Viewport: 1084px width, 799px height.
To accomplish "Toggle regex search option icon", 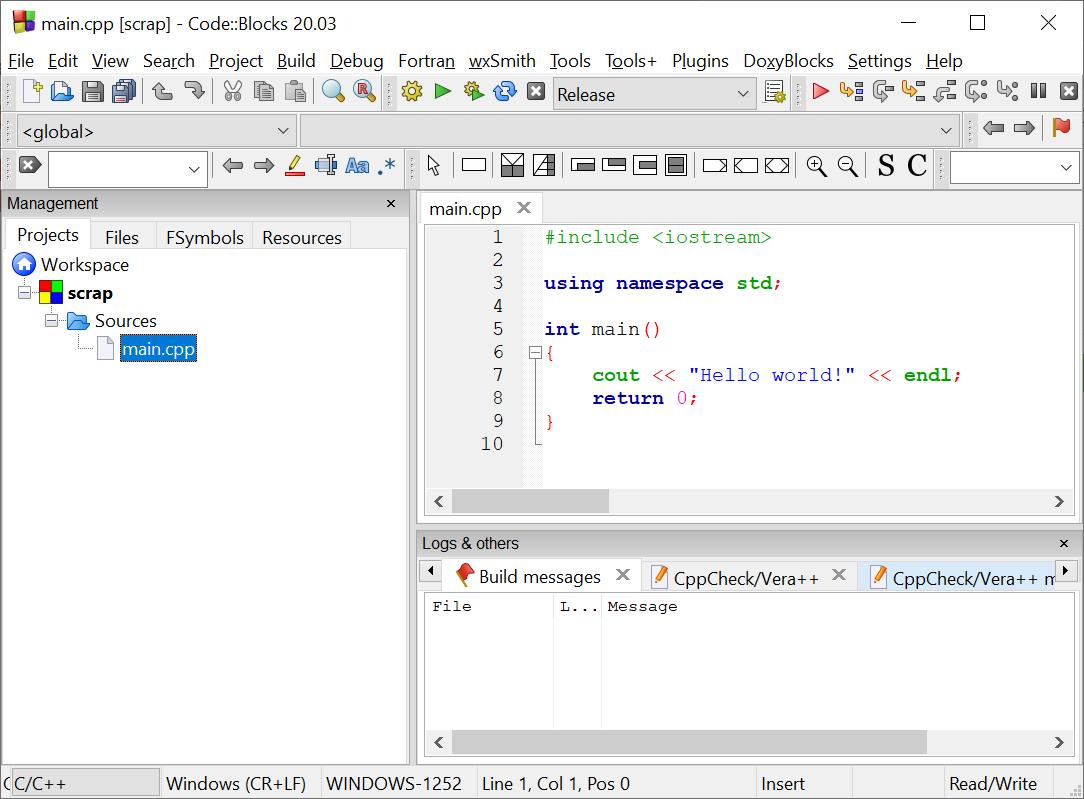I will click(387, 166).
